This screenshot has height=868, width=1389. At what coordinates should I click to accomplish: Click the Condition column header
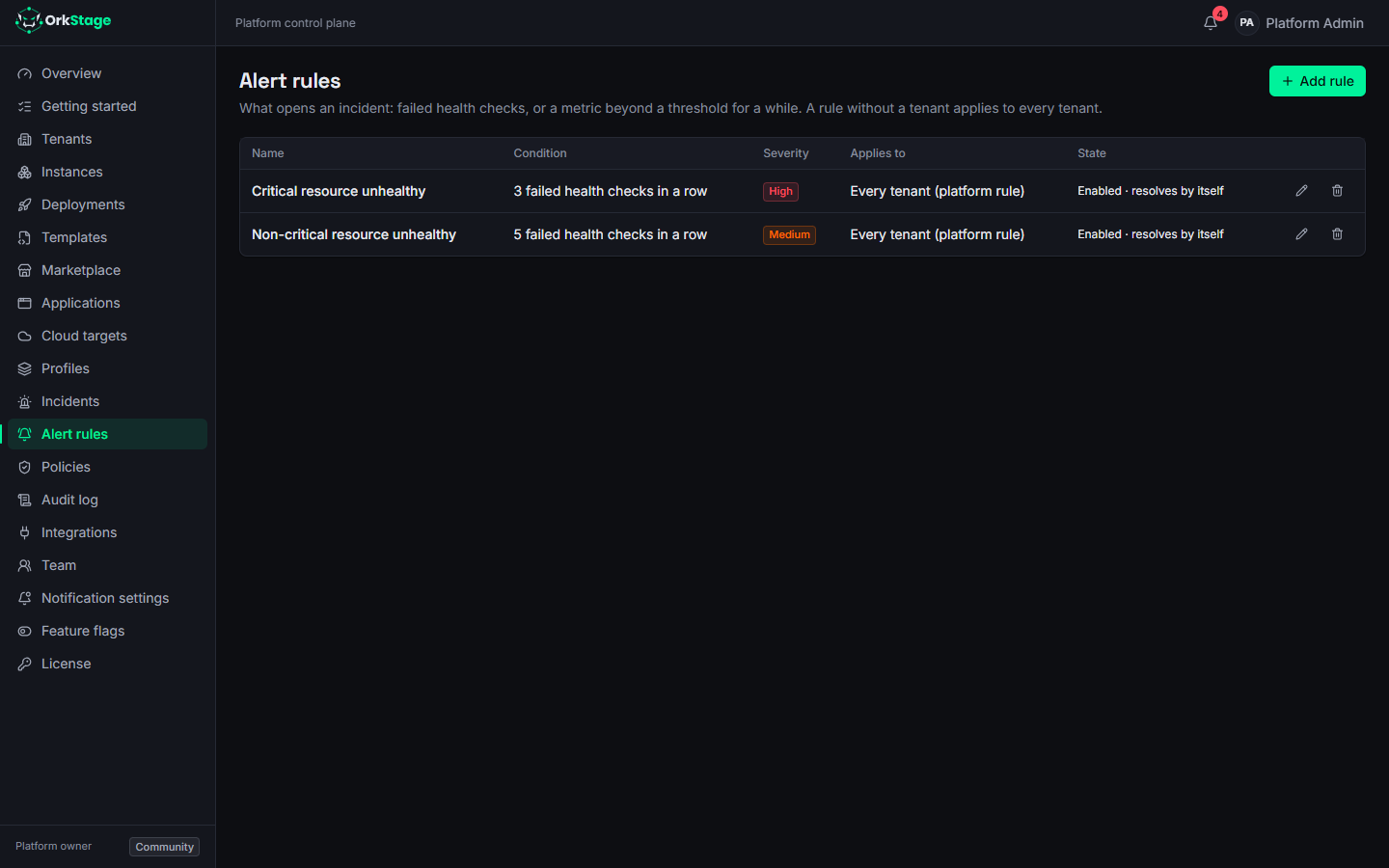(540, 153)
